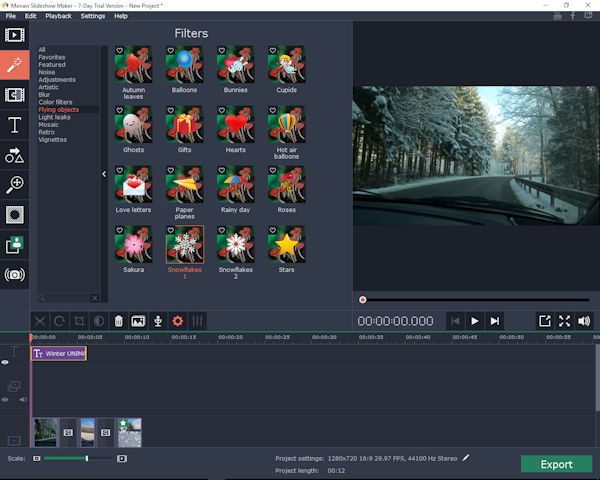
Task: Open the Playback menu
Action: point(59,16)
